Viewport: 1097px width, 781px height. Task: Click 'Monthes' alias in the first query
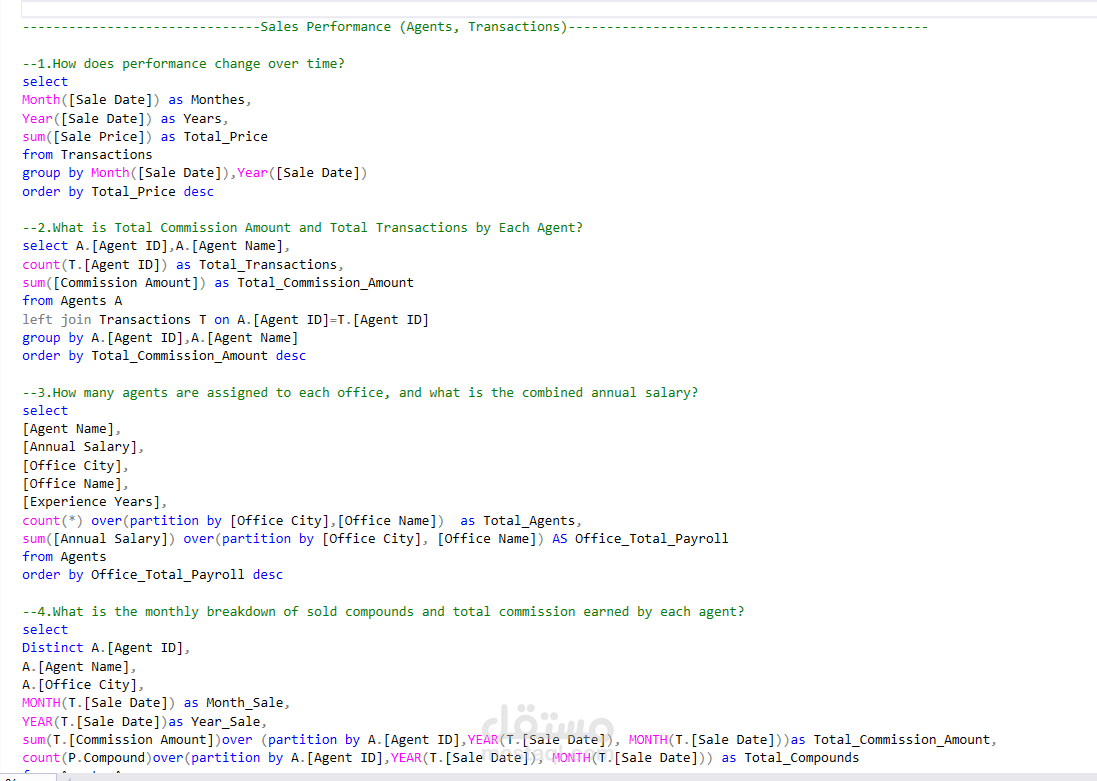pos(218,100)
